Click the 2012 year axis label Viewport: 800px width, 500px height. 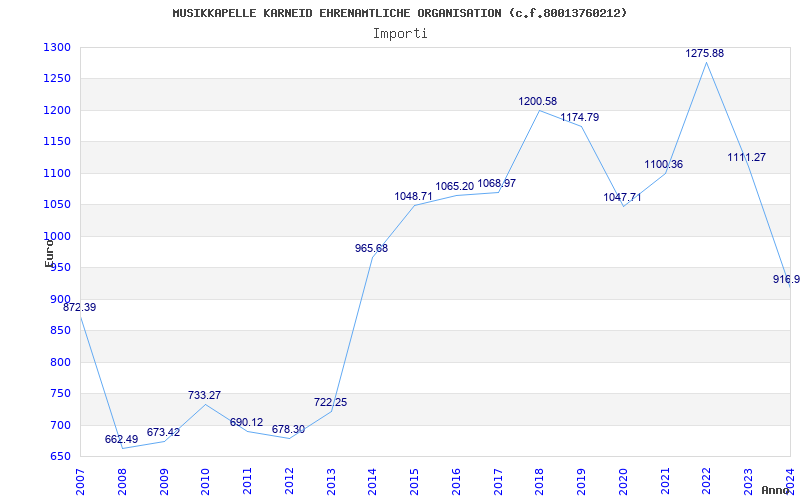[289, 483]
